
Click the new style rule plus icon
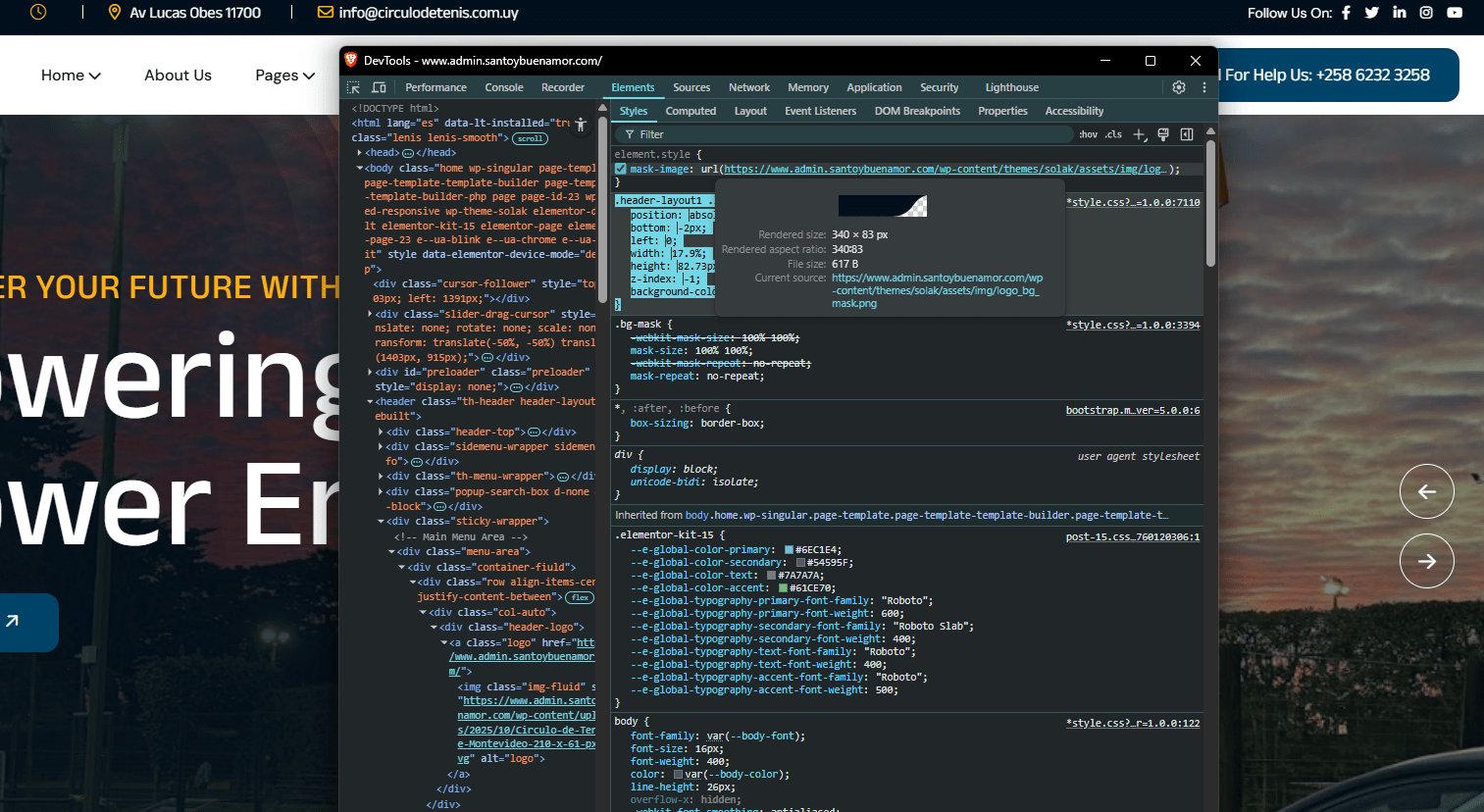point(1139,134)
